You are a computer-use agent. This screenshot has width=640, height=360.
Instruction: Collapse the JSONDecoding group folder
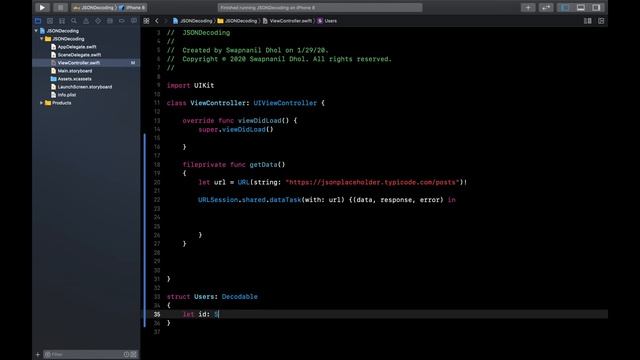pos(42,39)
